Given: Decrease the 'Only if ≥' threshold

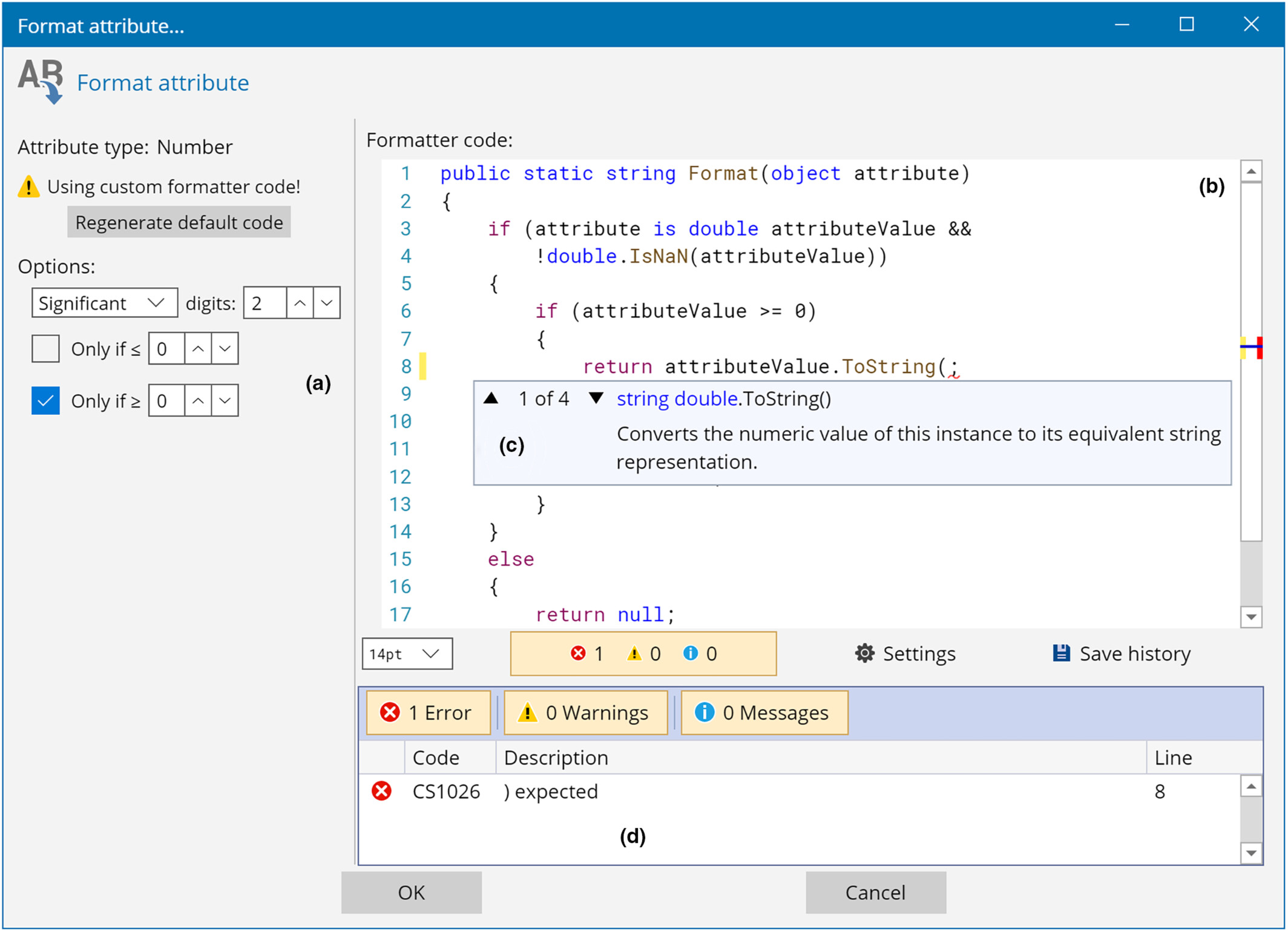Looking at the screenshot, I should coord(225,401).
